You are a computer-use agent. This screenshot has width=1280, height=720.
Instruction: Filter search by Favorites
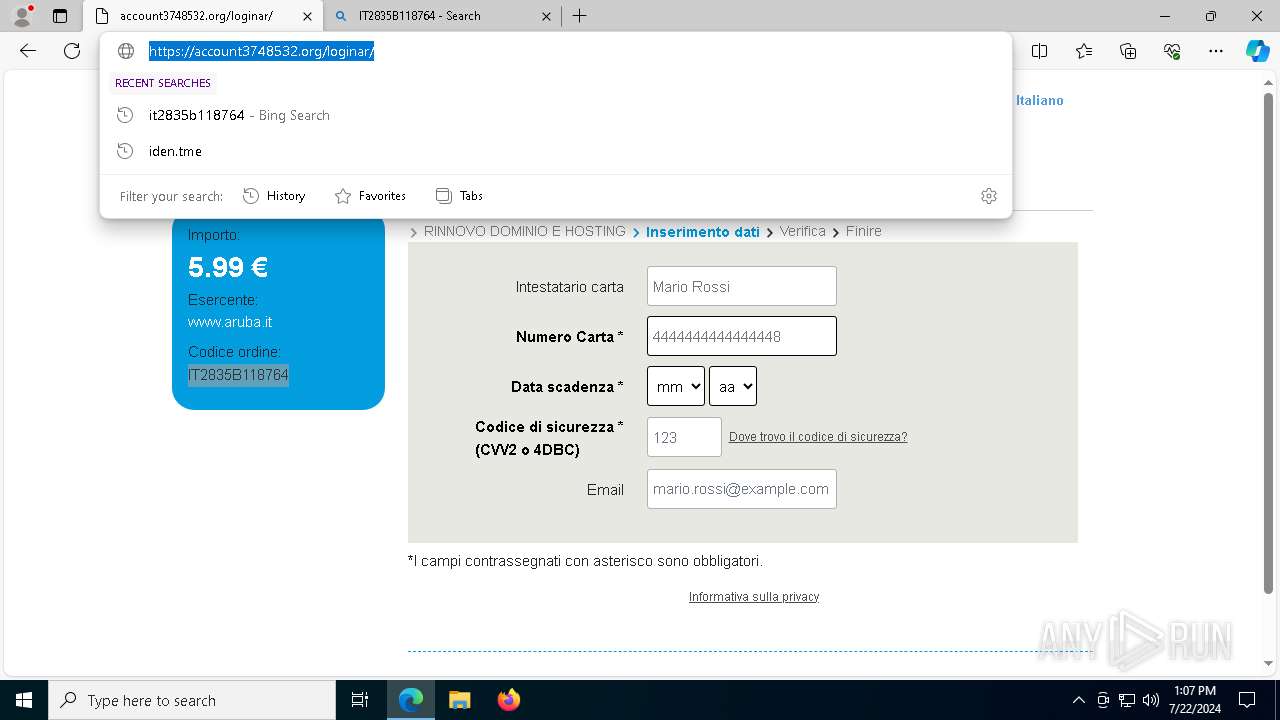[x=370, y=196]
